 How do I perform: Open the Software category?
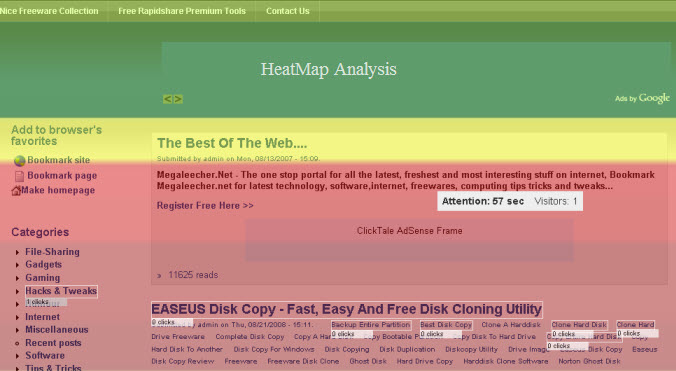click(45, 355)
